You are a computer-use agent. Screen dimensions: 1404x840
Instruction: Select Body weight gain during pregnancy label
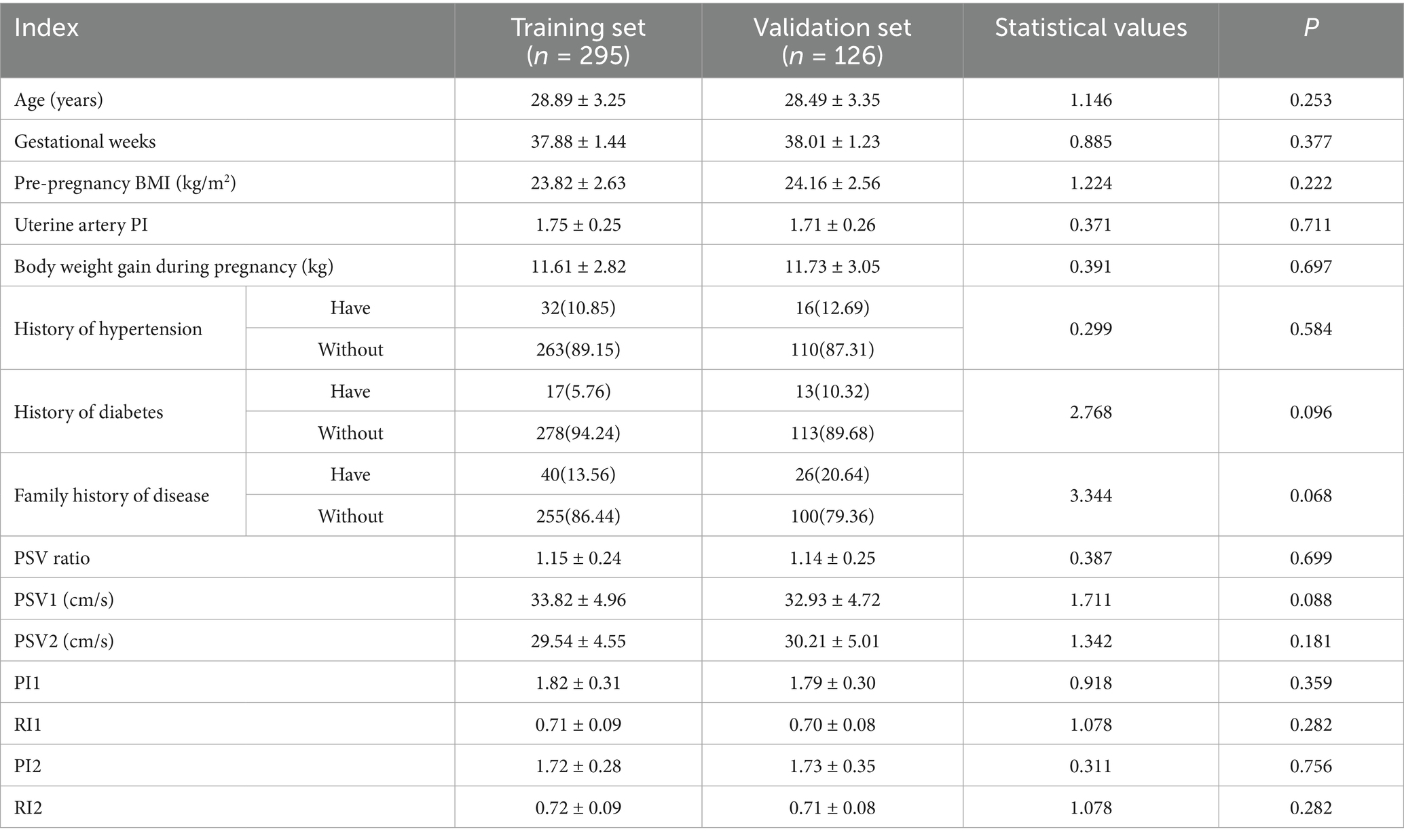[x=174, y=267]
